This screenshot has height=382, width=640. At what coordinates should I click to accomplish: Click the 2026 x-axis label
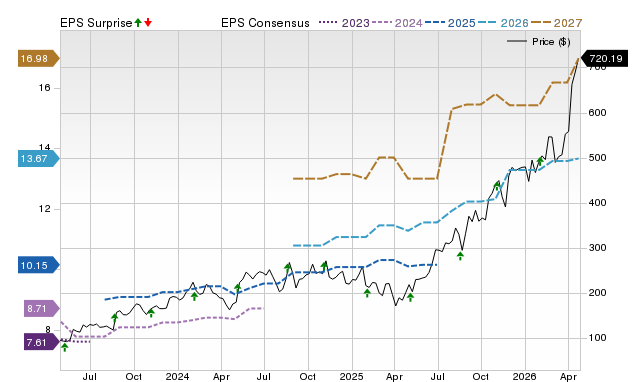click(x=524, y=376)
